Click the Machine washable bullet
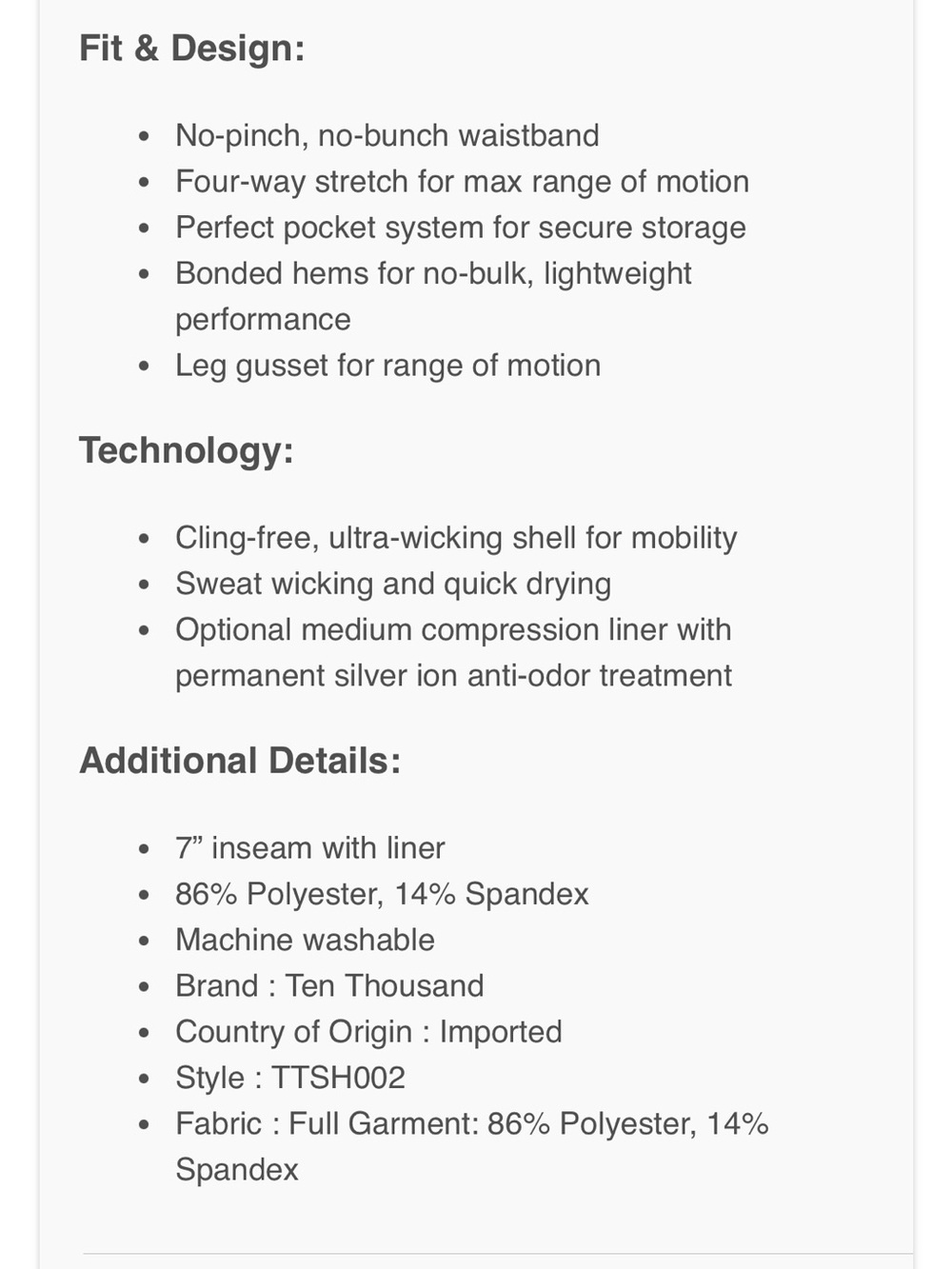This screenshot has height=1269, width=952. (305, 940)
